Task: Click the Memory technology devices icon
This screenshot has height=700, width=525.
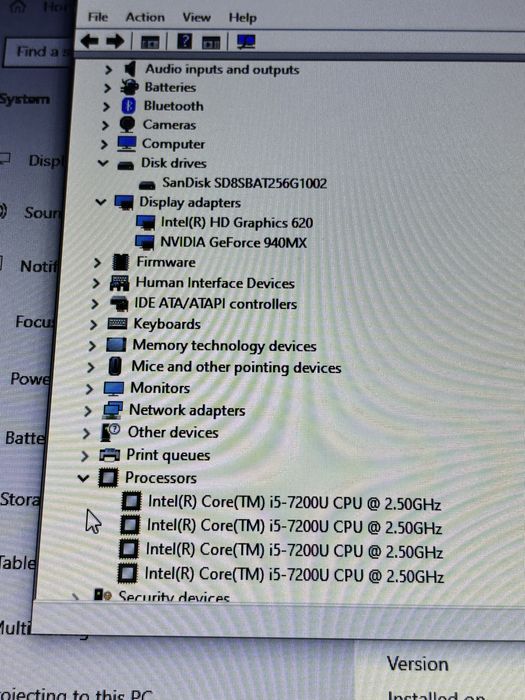Action: [116, 345]
